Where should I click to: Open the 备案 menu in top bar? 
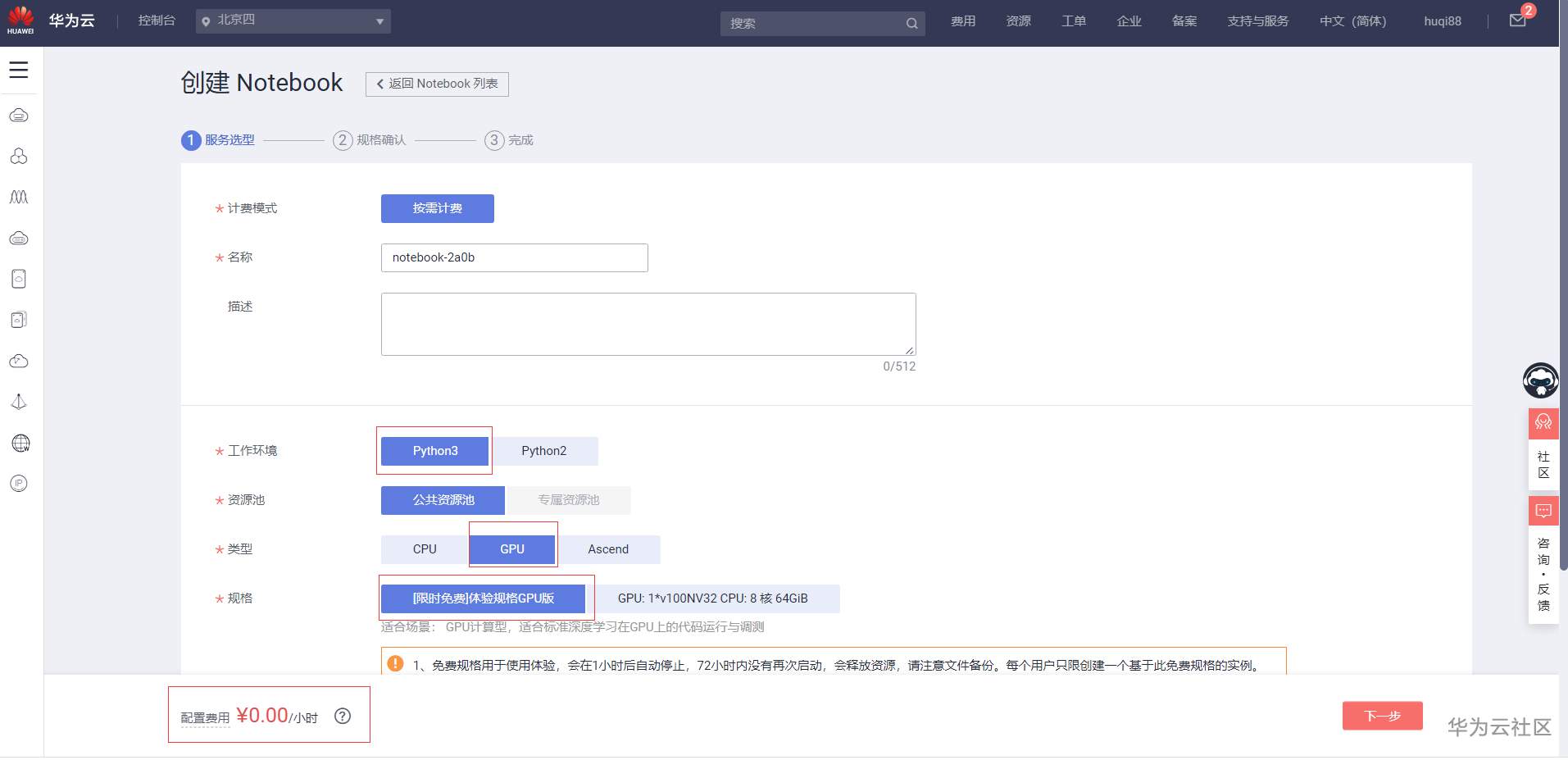[1184, 21]
